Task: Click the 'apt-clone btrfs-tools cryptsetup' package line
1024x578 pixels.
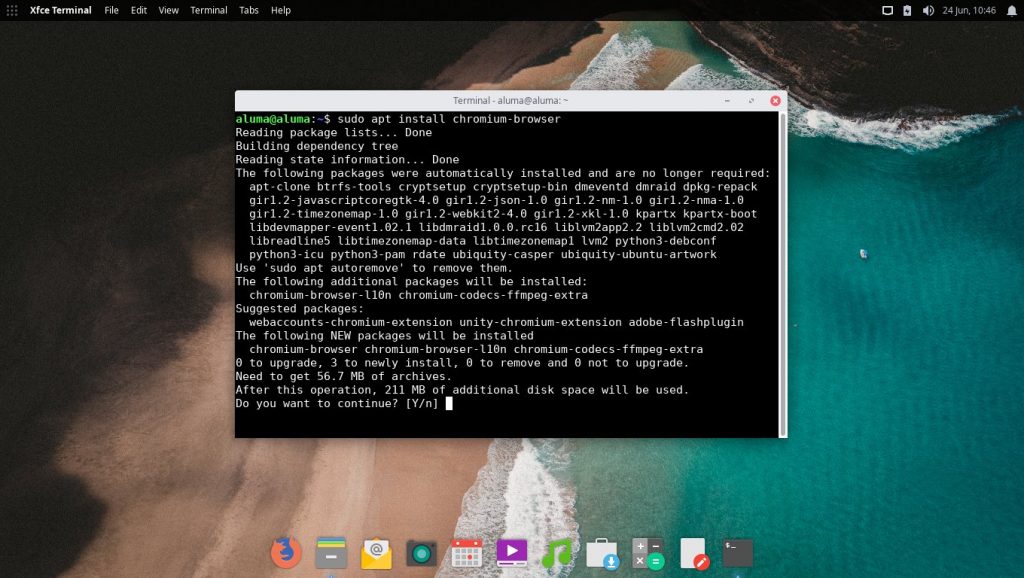Action: pos(504,187)
